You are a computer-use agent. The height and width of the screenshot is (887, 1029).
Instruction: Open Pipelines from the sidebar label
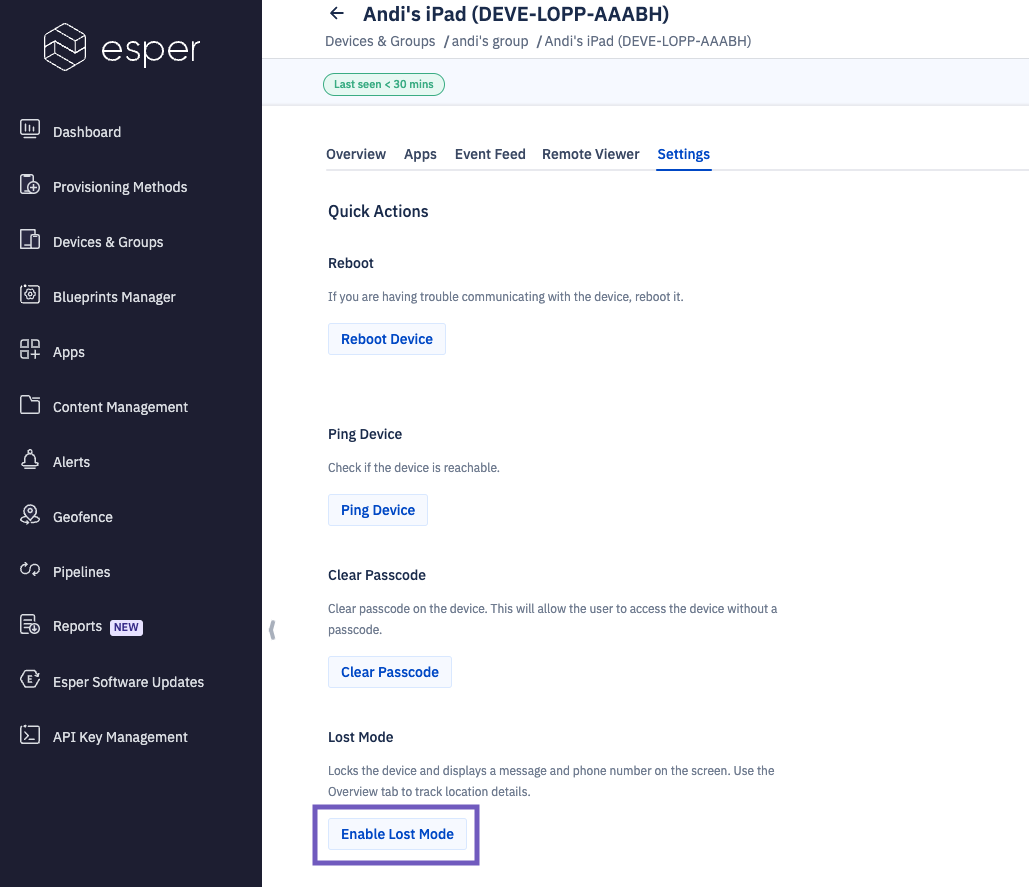[x=81, y=572]
